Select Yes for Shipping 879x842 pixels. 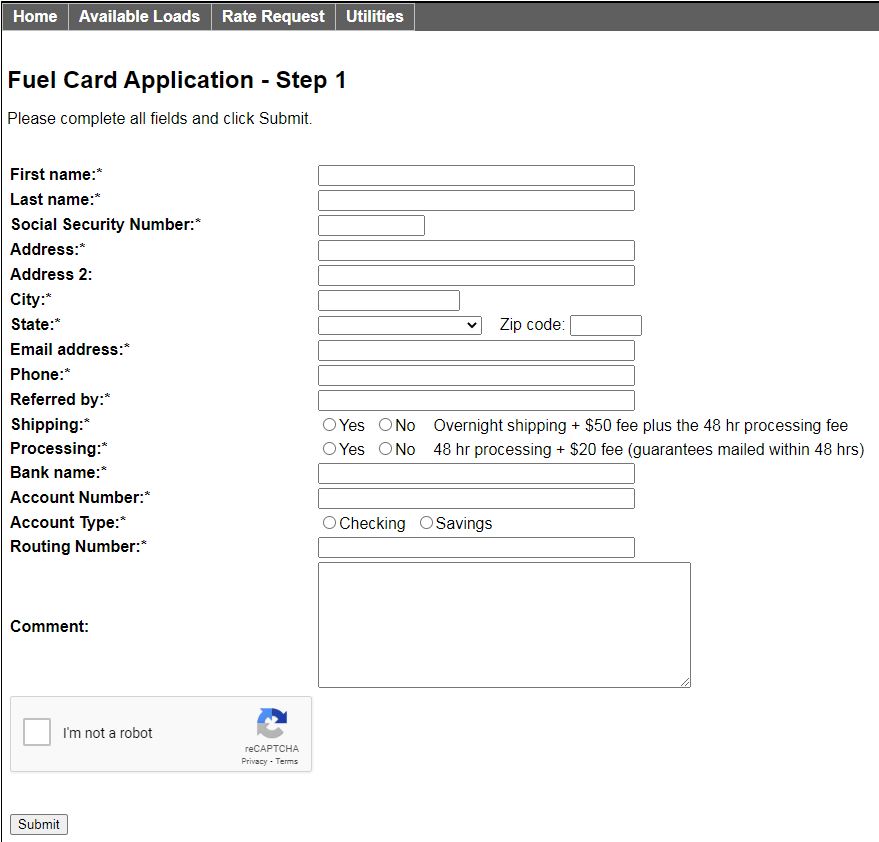click(x=328, y=424)
